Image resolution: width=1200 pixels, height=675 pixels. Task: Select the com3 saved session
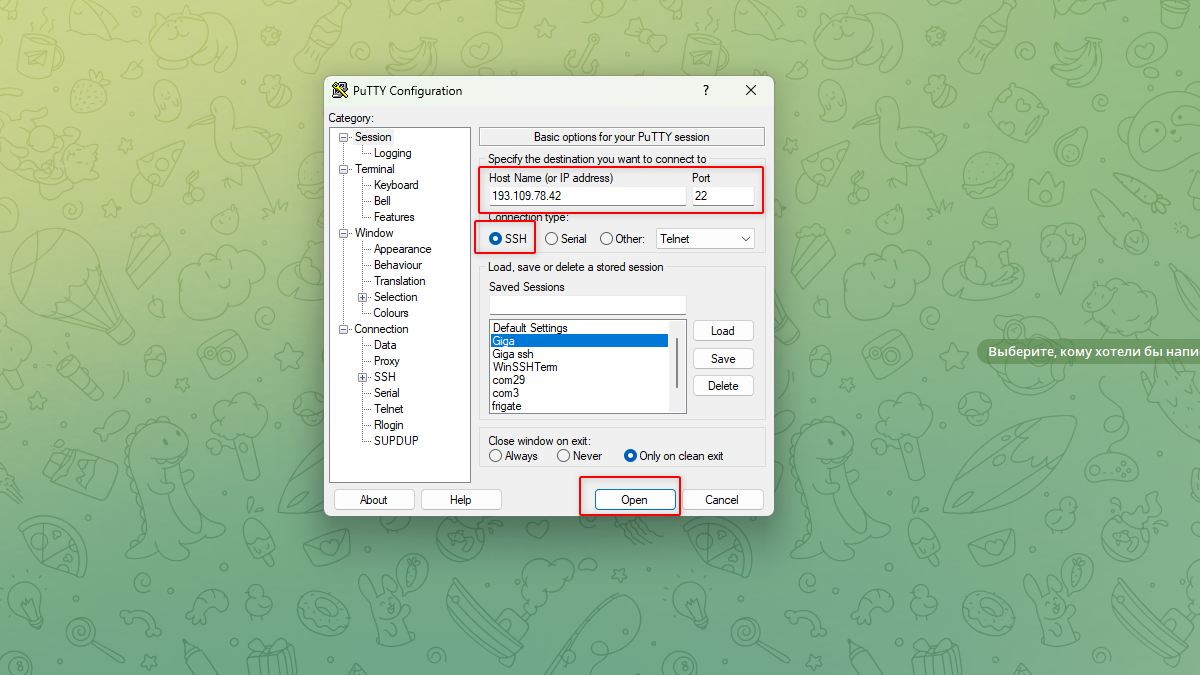click(579, 393)
